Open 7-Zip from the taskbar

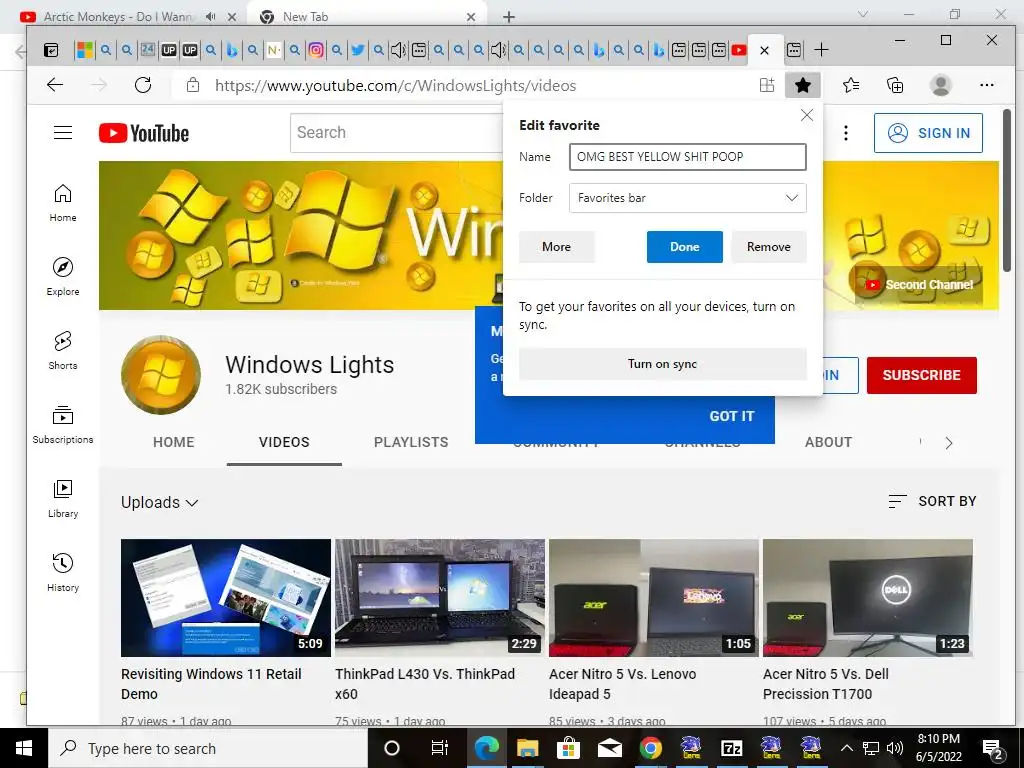tap(731, 748)
